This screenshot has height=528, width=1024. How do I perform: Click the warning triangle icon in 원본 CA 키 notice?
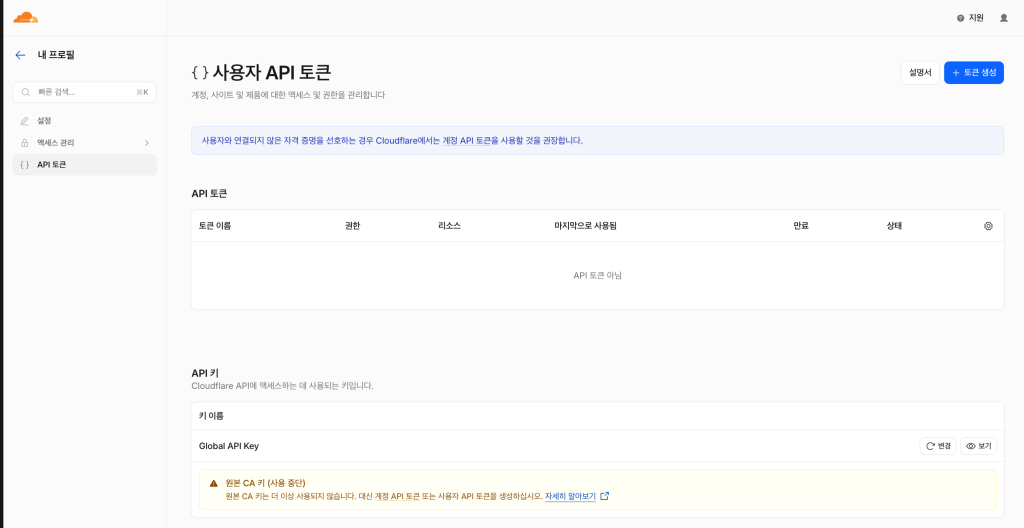tap(214, 484)
